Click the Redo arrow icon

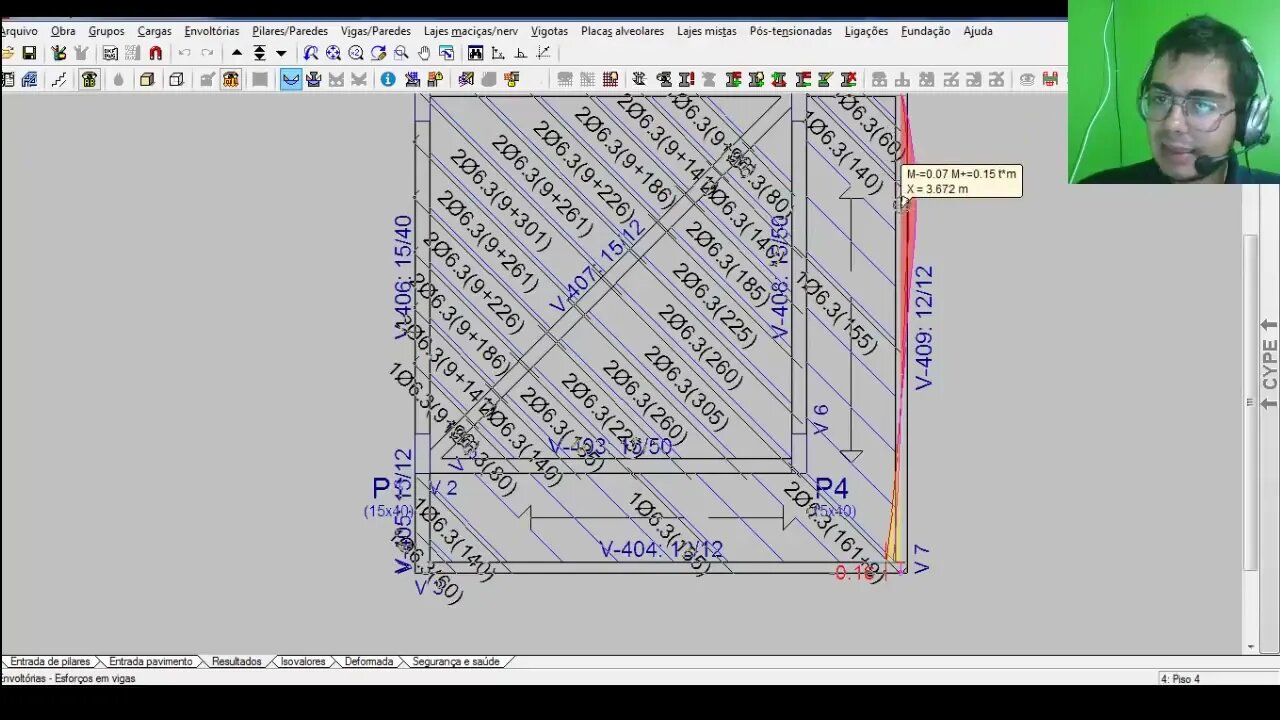(x=207, y=53)
